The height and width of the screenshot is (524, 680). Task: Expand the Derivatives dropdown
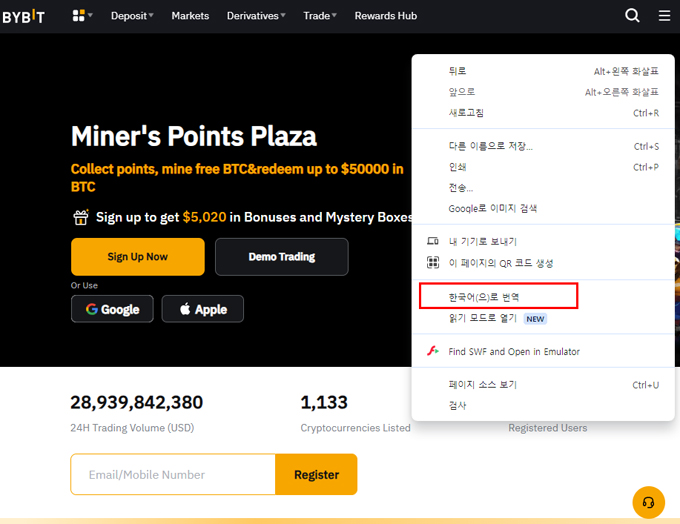(256, 16)
